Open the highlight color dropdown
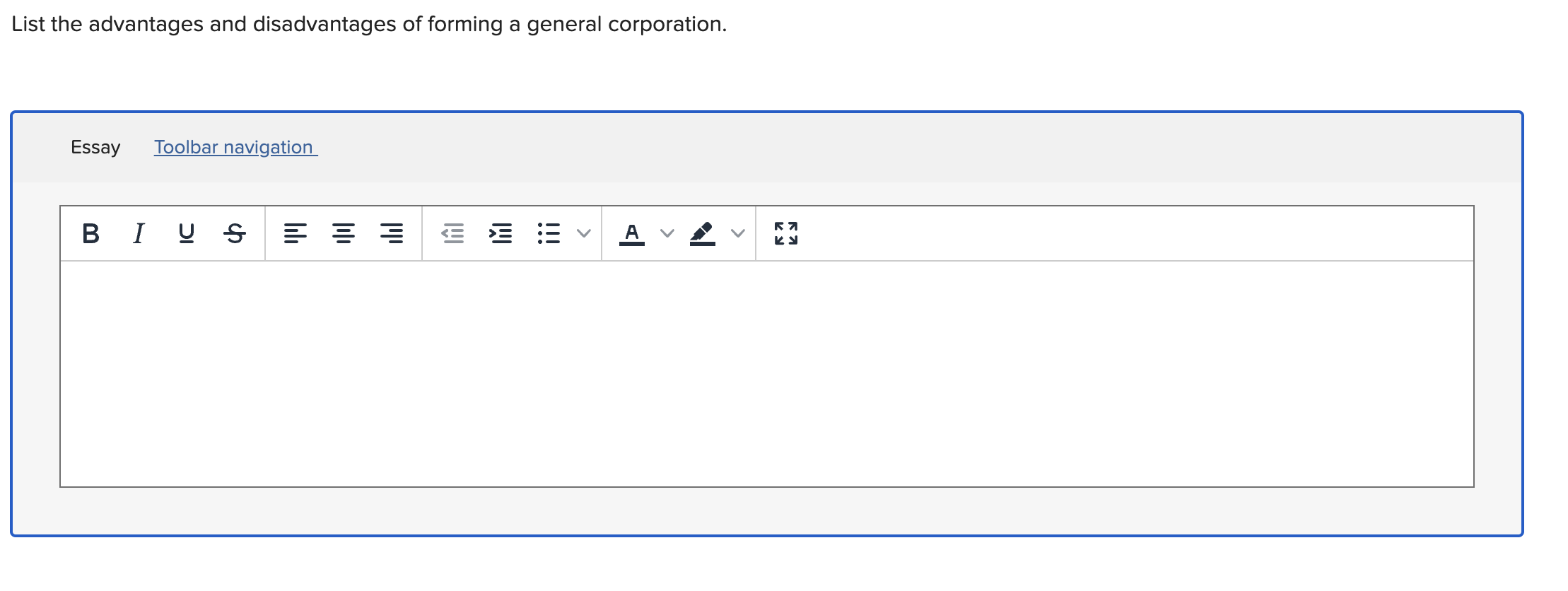 click(x=737, y=233)
